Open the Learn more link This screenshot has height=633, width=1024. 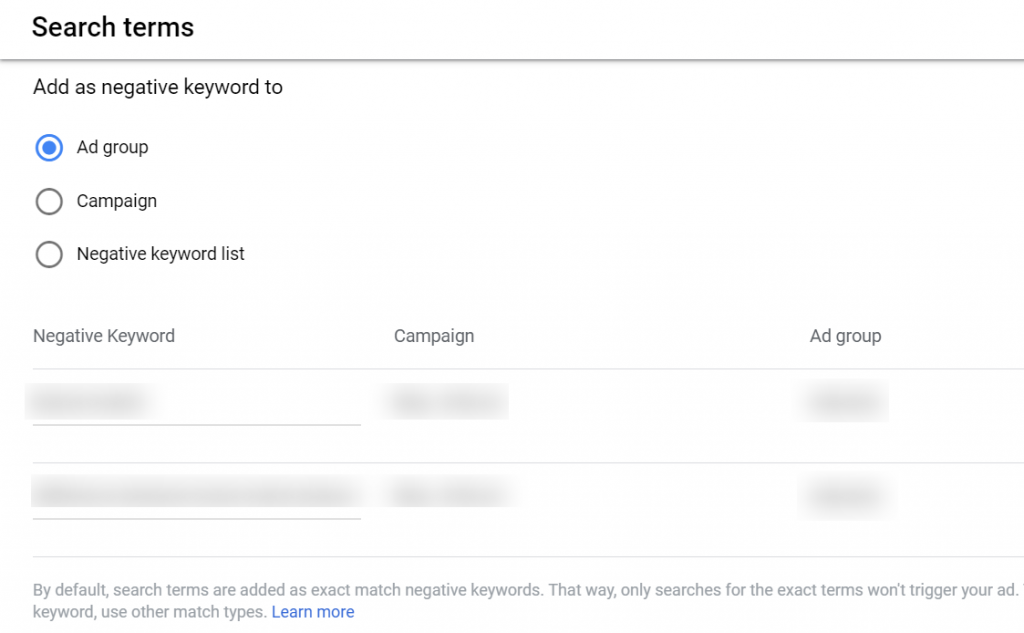tap(313, 611)
